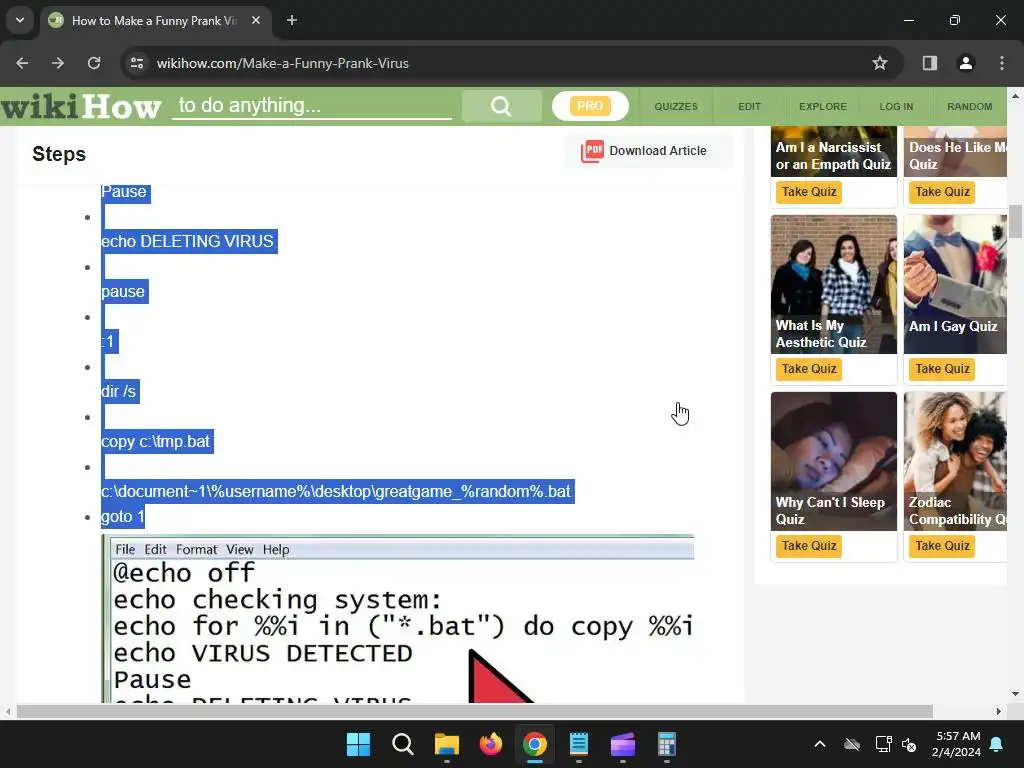Viewport: 1024px width, 768px height.
Task: Open a new browser tab
Action: click(x=292, y=20)
